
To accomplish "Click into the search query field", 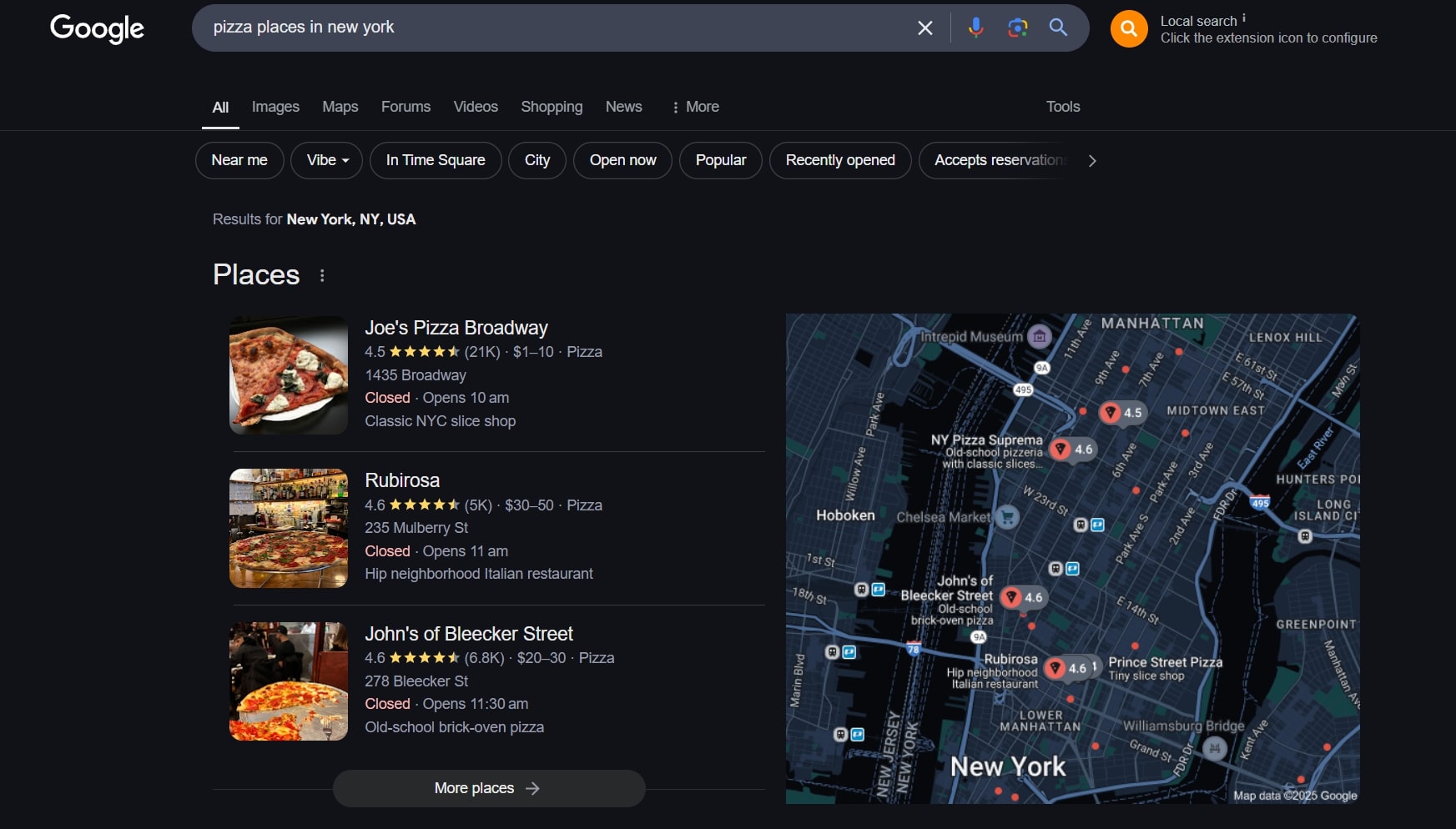I will pos(551,28).
